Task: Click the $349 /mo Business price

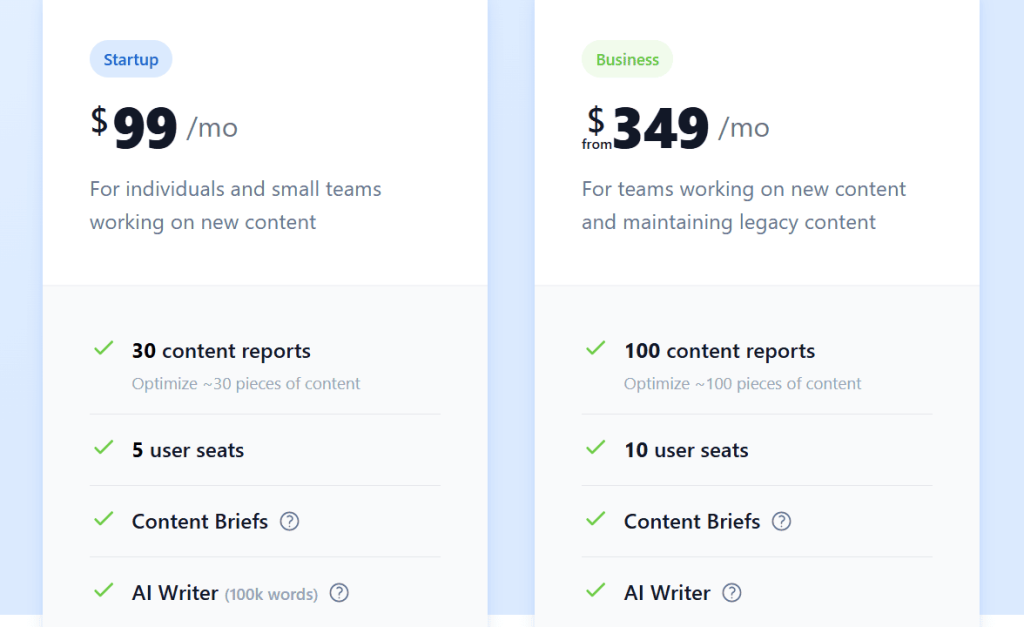Action: pos(676,128)
